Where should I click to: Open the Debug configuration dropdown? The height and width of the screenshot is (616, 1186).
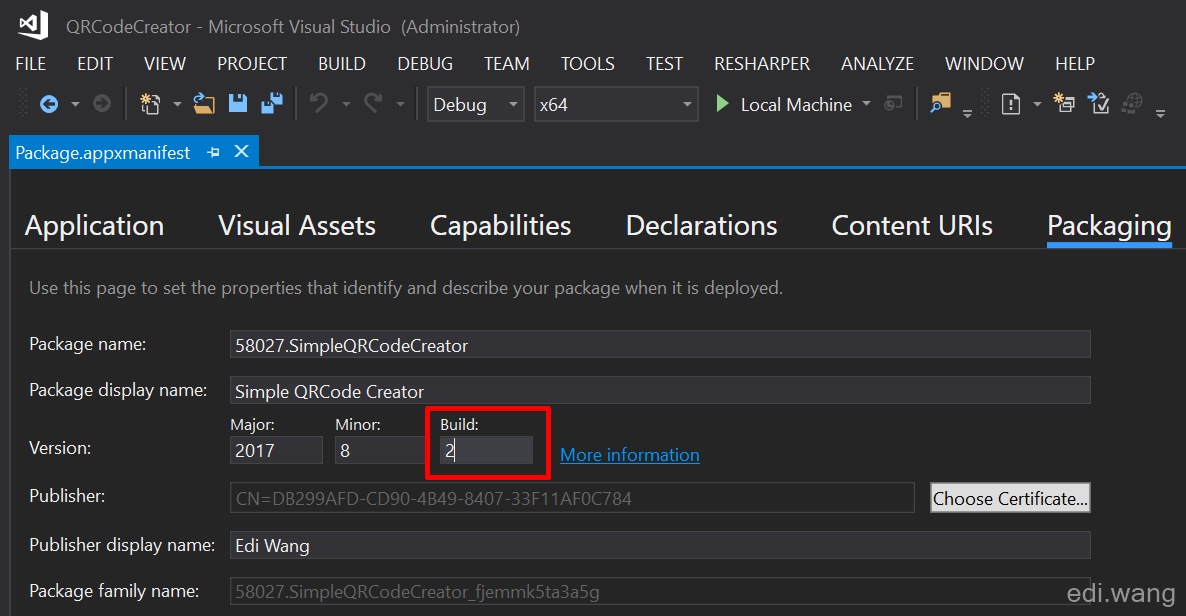(476, 104)
